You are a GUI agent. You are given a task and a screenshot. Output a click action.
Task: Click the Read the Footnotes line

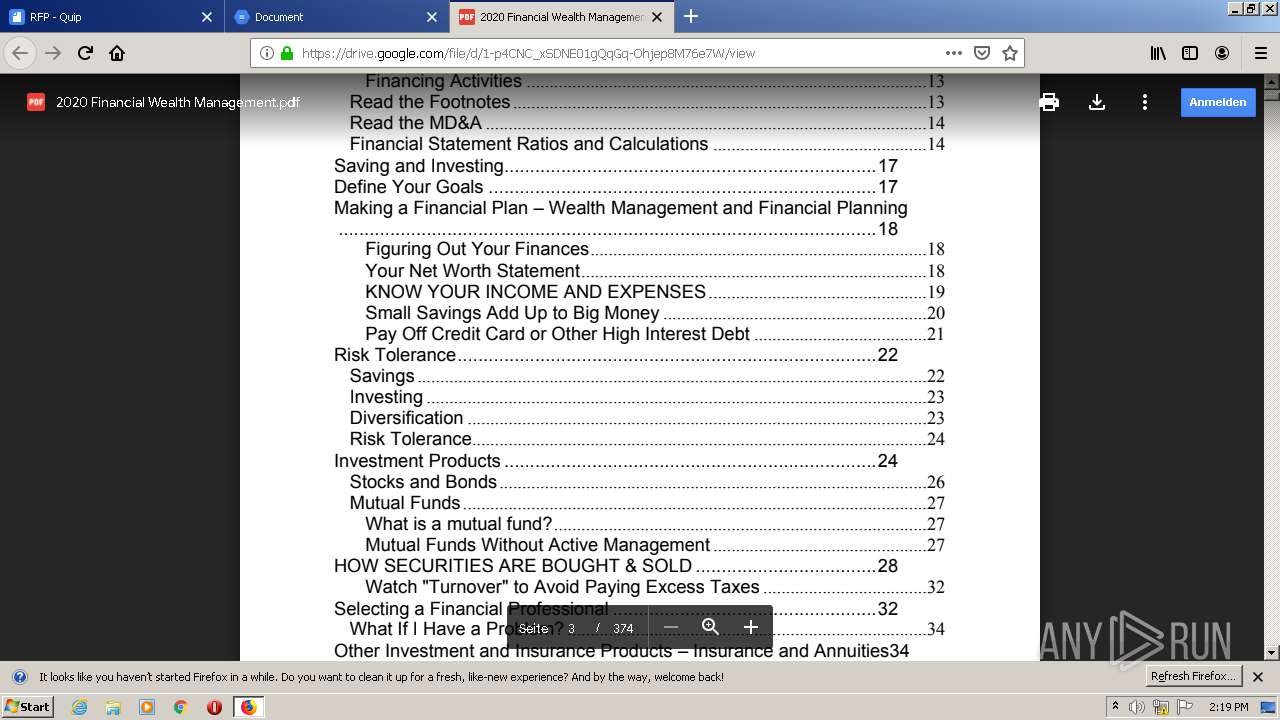[647, 102]
